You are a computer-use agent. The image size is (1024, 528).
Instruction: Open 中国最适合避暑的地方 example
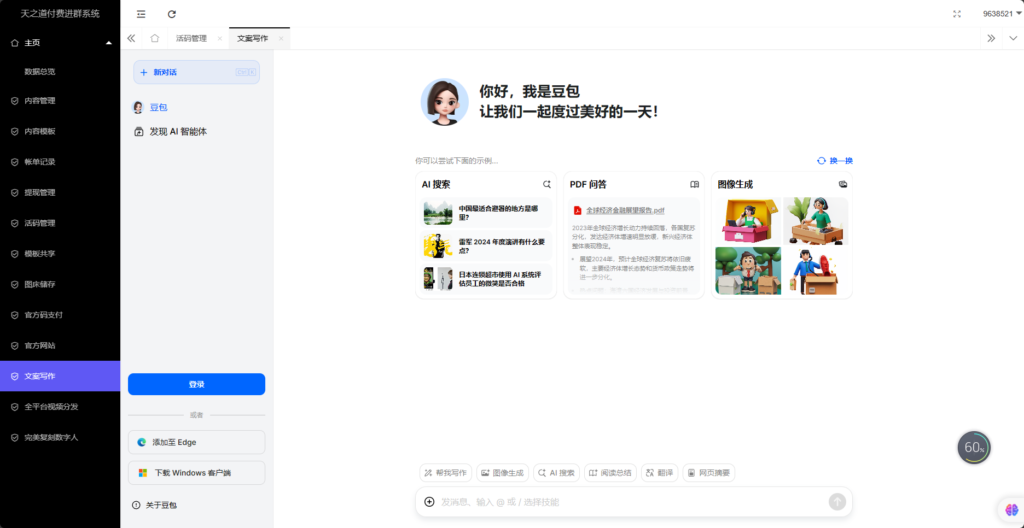click(x=487, y=213)
